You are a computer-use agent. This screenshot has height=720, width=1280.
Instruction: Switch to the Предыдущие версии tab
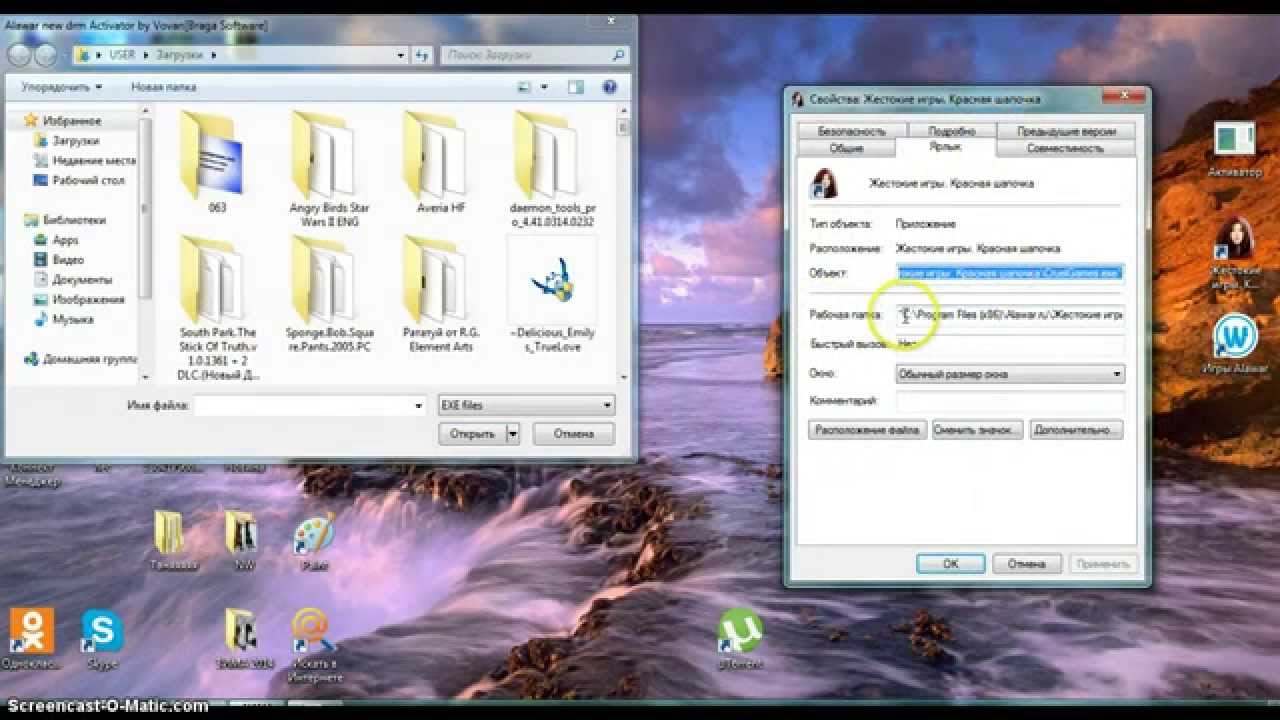tap(1066, 131)
